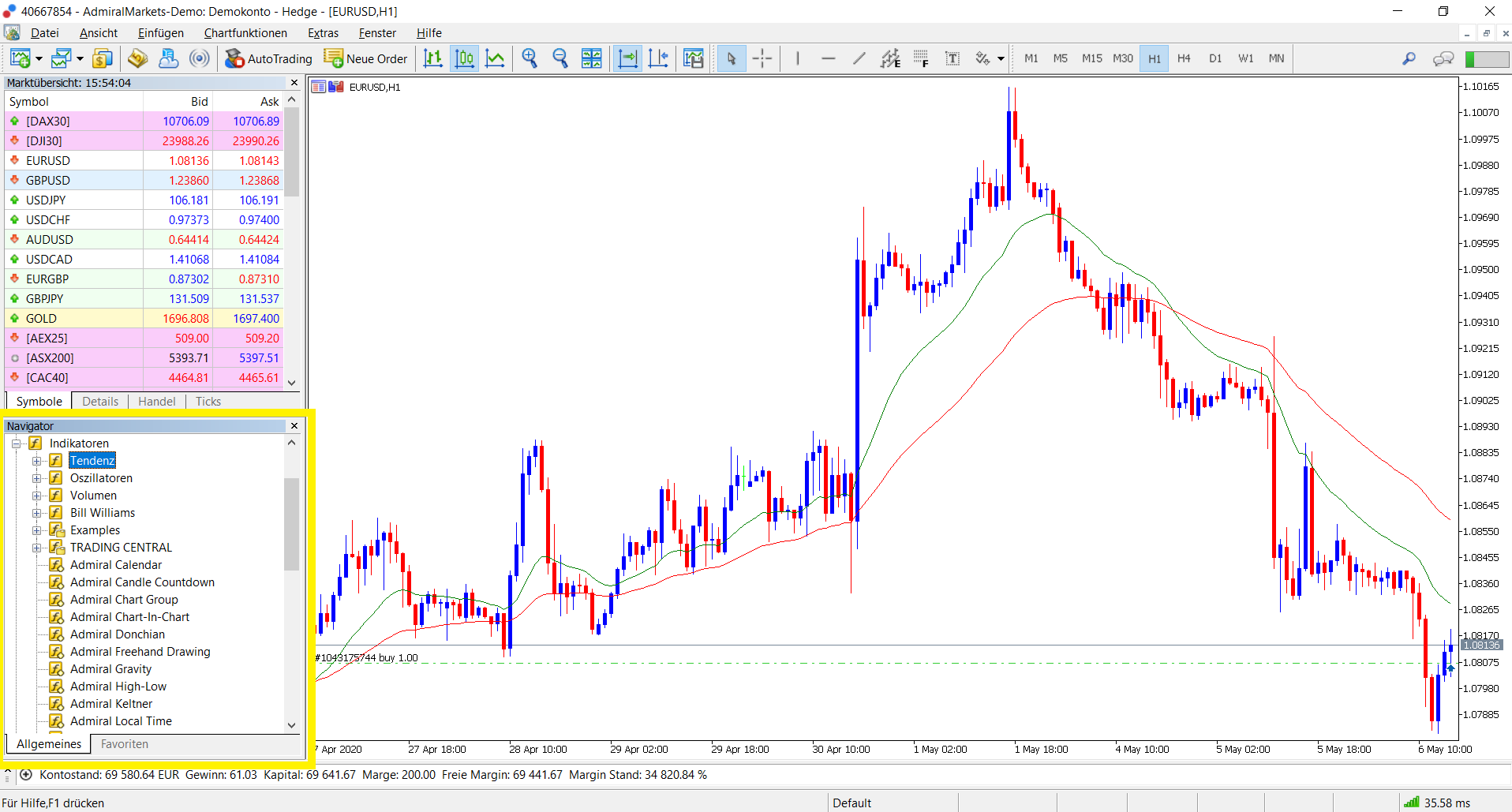Switch chart to line chart mode
This screenshot has height=812, width=1512.
click(495, 58)
